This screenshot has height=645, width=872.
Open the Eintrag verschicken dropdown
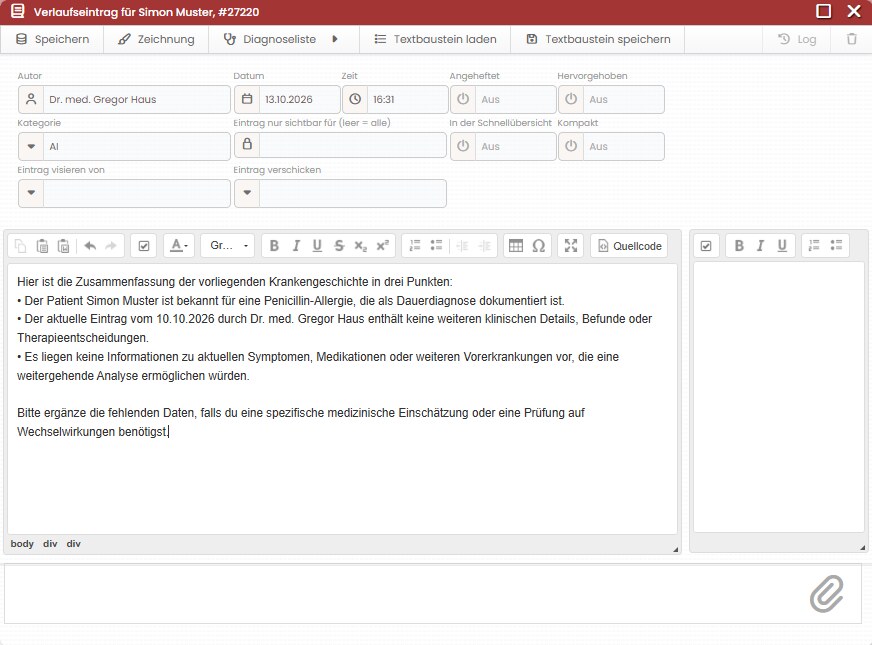point(247,193)
